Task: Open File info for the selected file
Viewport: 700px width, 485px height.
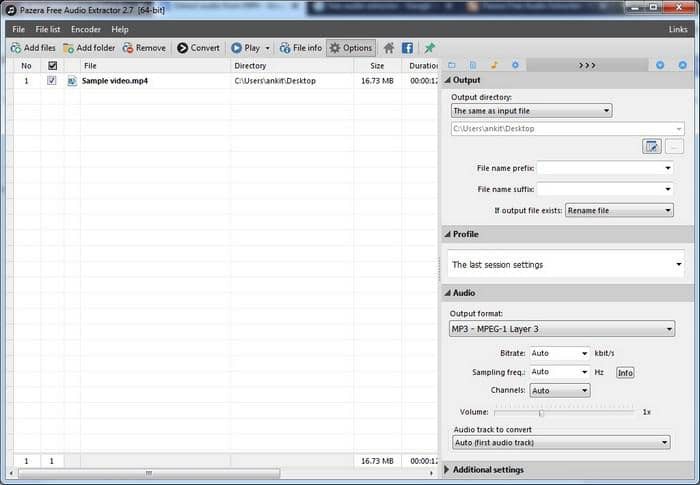Action: click(301, 48)
